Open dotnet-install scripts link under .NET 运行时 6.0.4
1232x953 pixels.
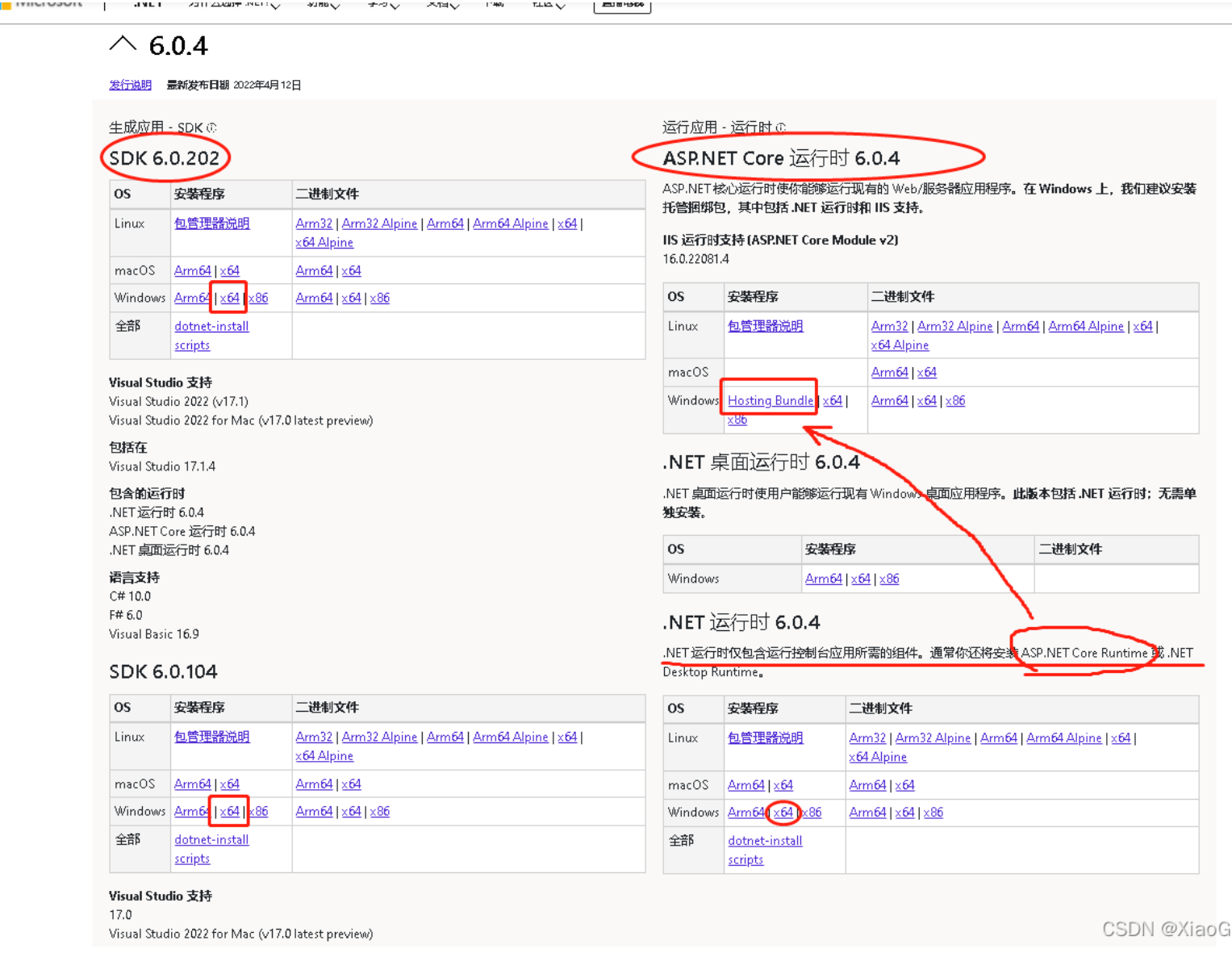click(765, 851)
